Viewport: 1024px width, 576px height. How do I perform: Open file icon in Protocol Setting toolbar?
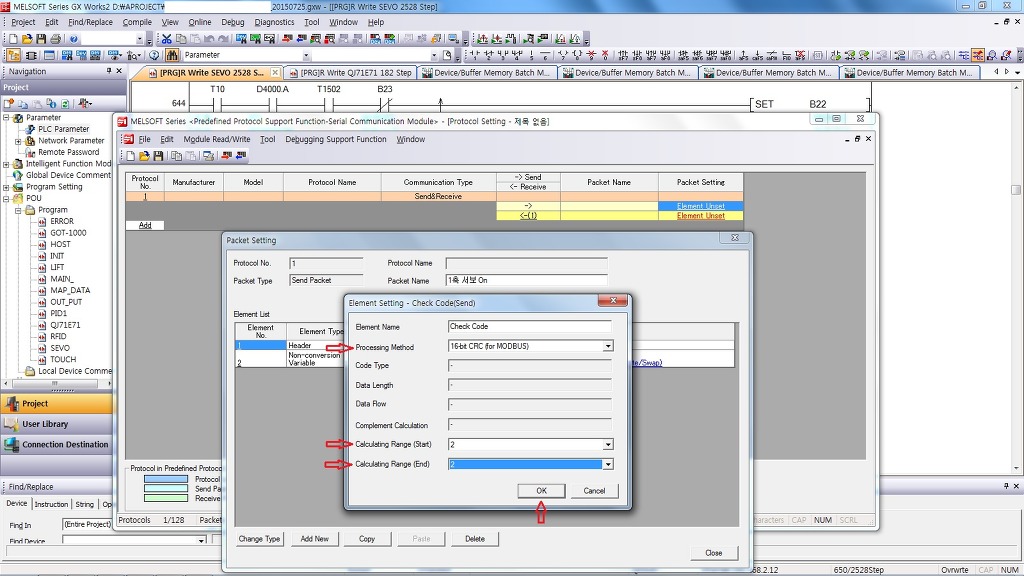click(144, 156)
